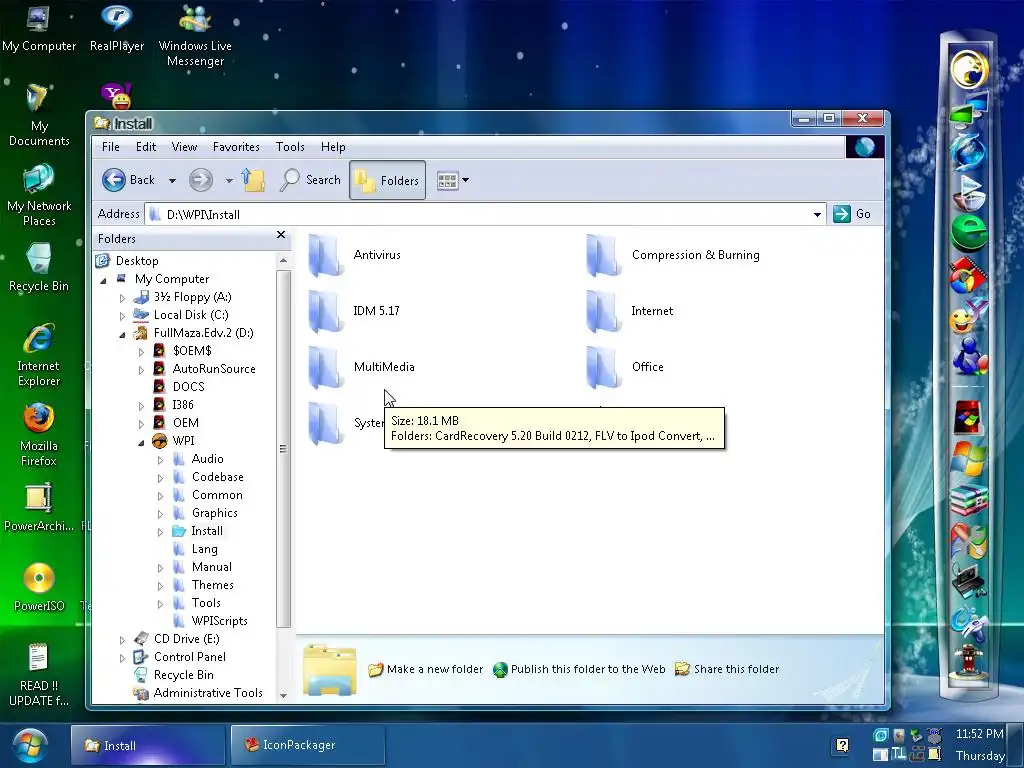The image size is (1024, 768).
Task: Go up one folder level icon
Action: pos(253,180)
